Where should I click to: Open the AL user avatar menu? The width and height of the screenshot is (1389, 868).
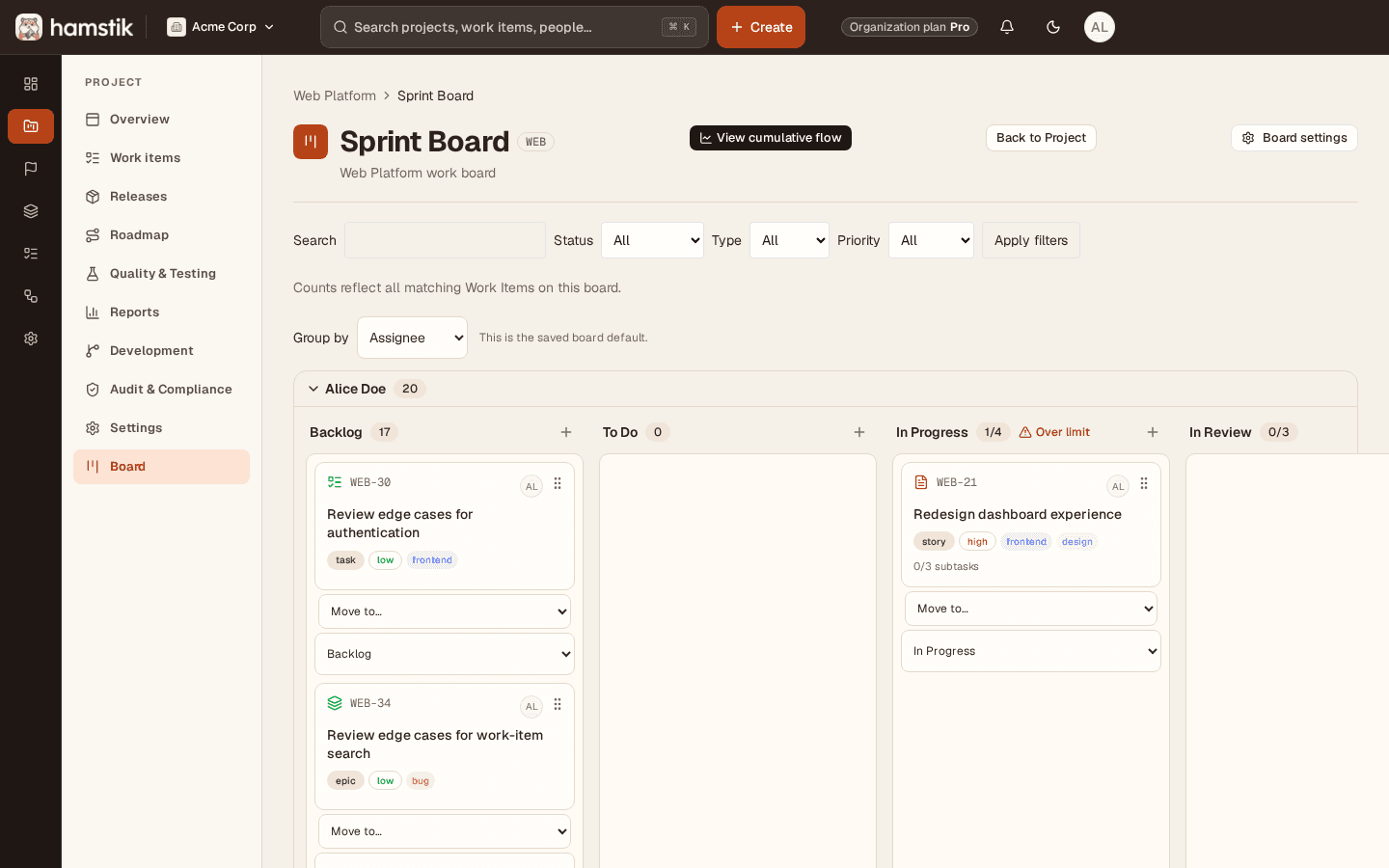1100,27
